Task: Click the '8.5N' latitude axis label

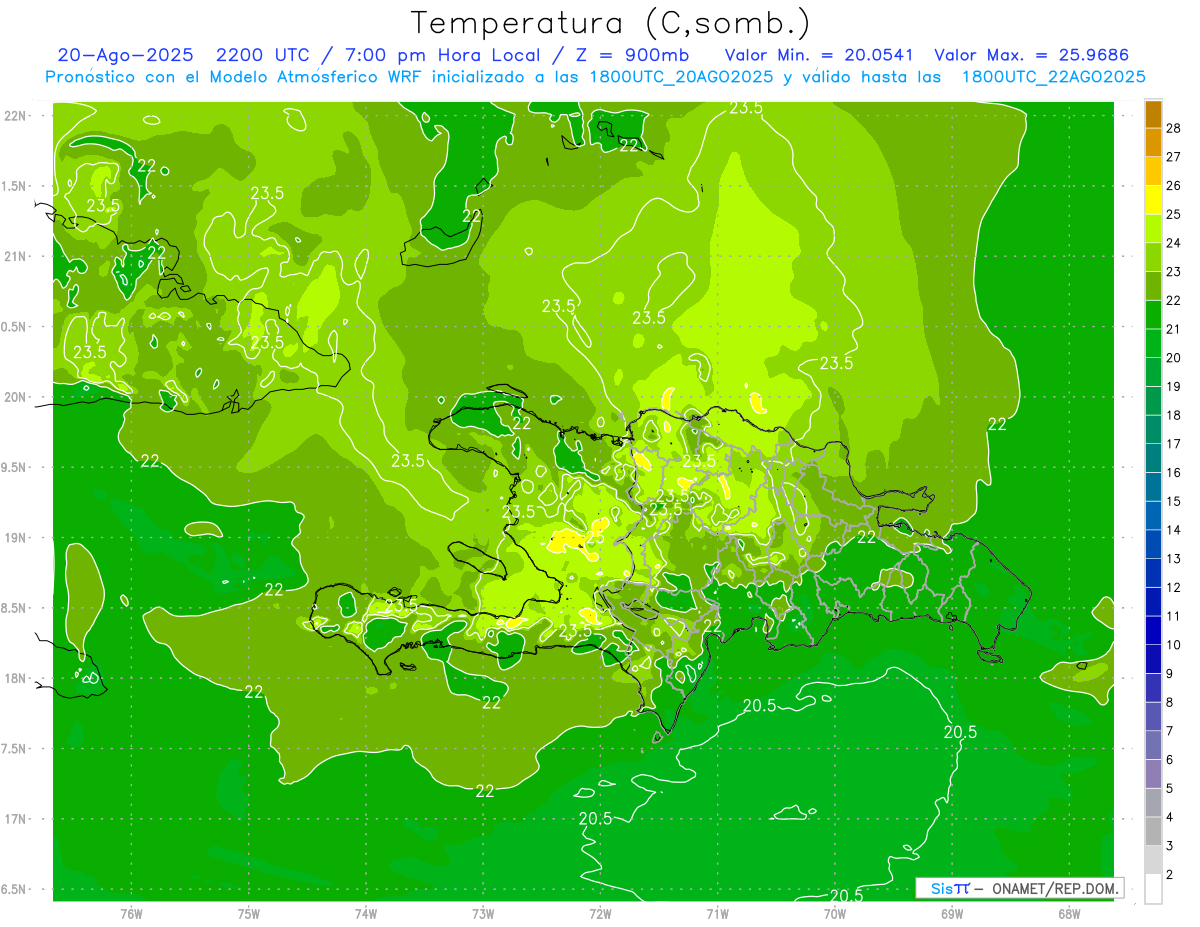Action: [14, 608]
